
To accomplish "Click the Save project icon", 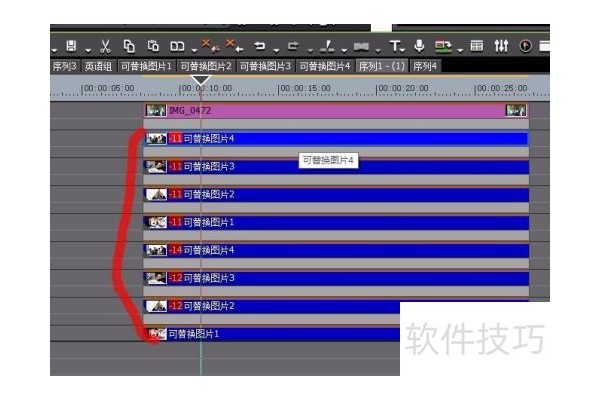I will point(71,46).
